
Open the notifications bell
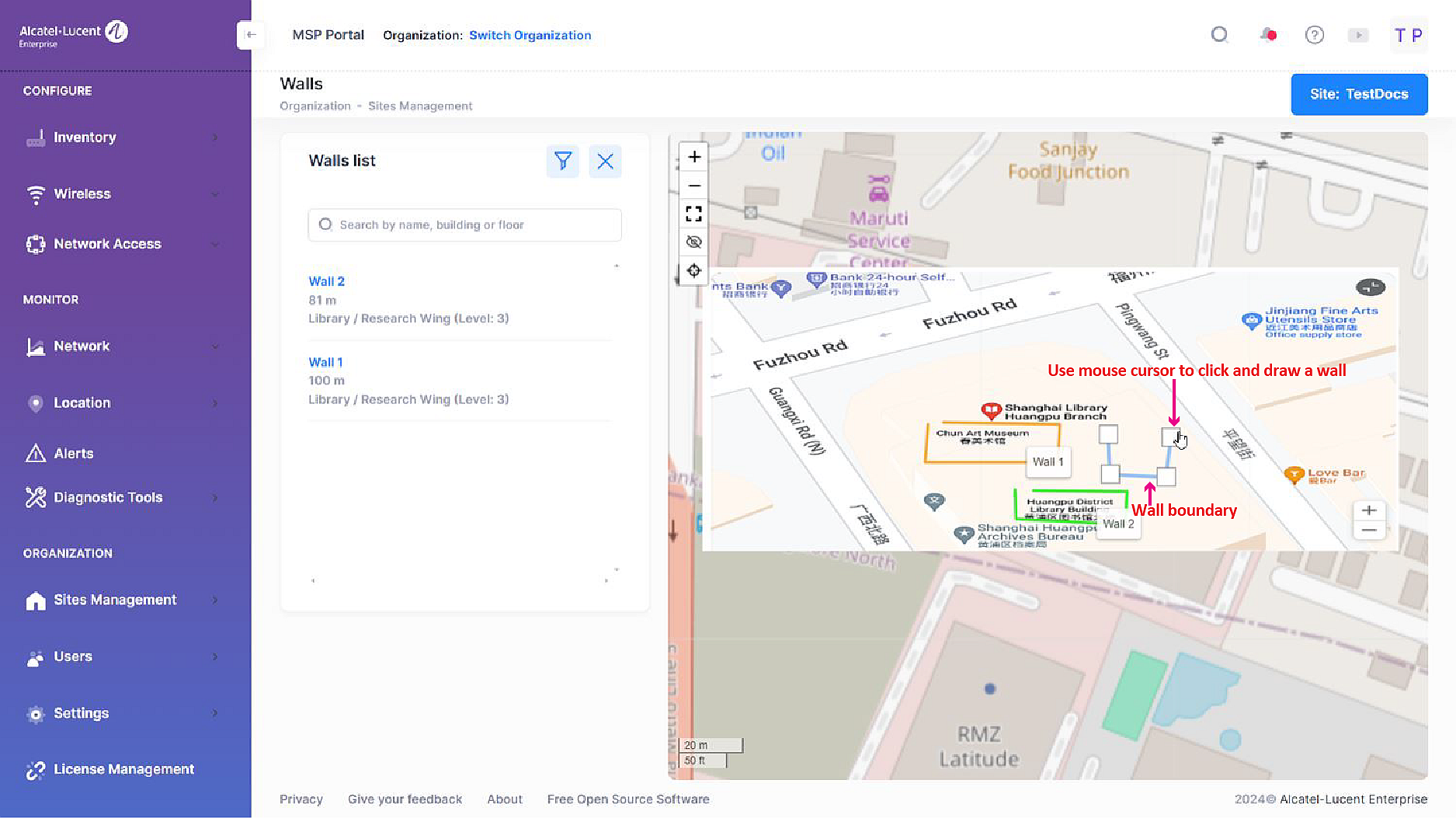pos(1268,35)
